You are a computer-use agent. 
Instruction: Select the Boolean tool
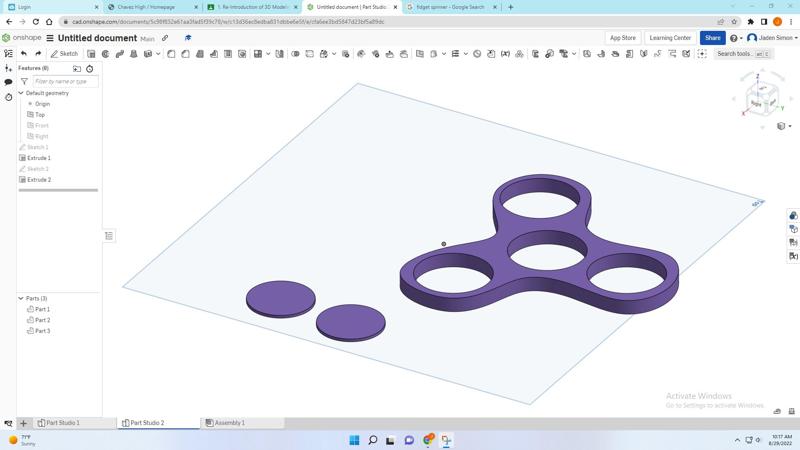(x=295, y=54)
